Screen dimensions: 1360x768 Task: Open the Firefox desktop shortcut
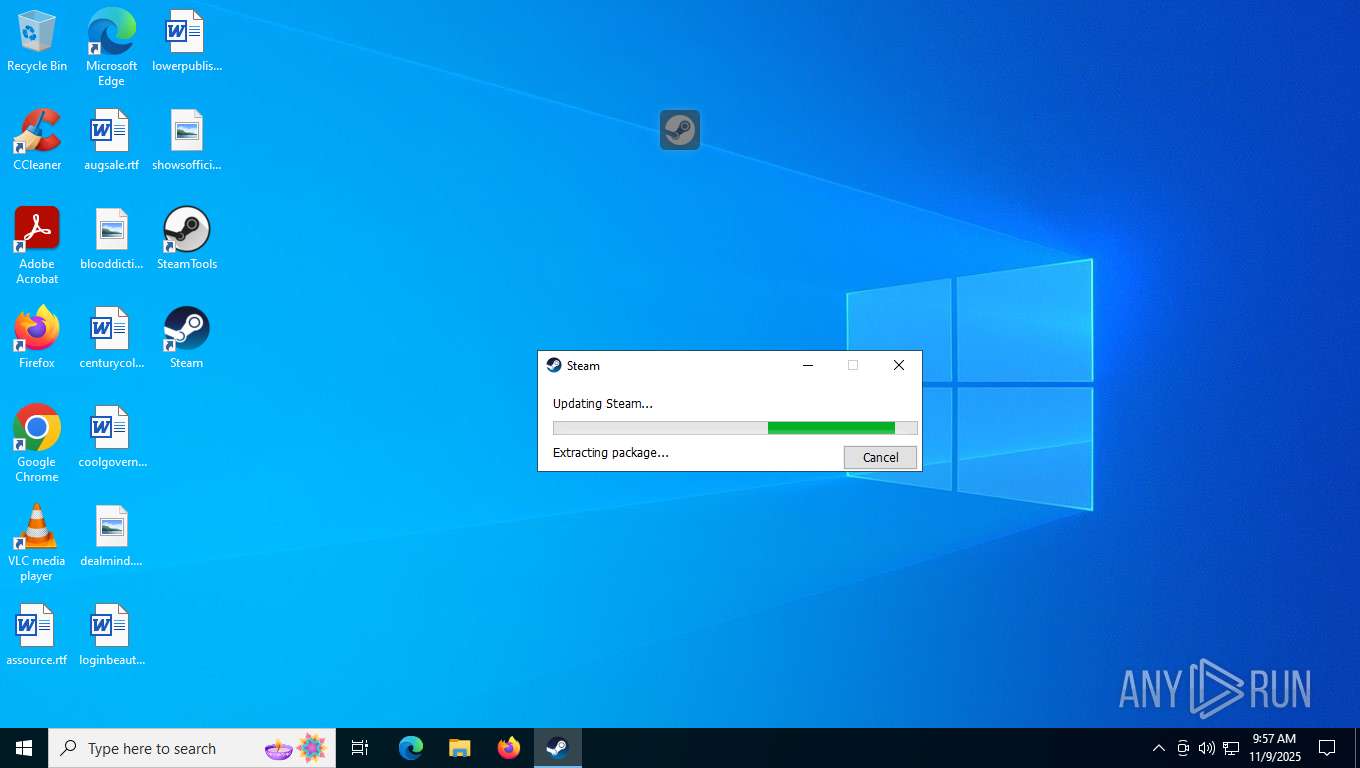pos(37,338)
